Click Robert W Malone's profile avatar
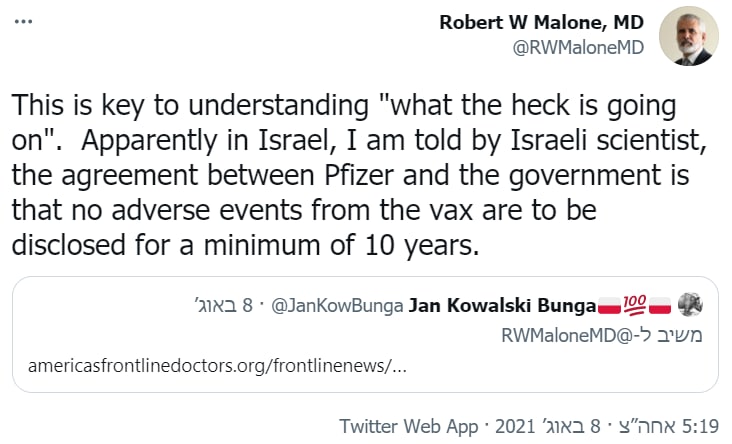732x444 pixels. [x=691, y=36]
